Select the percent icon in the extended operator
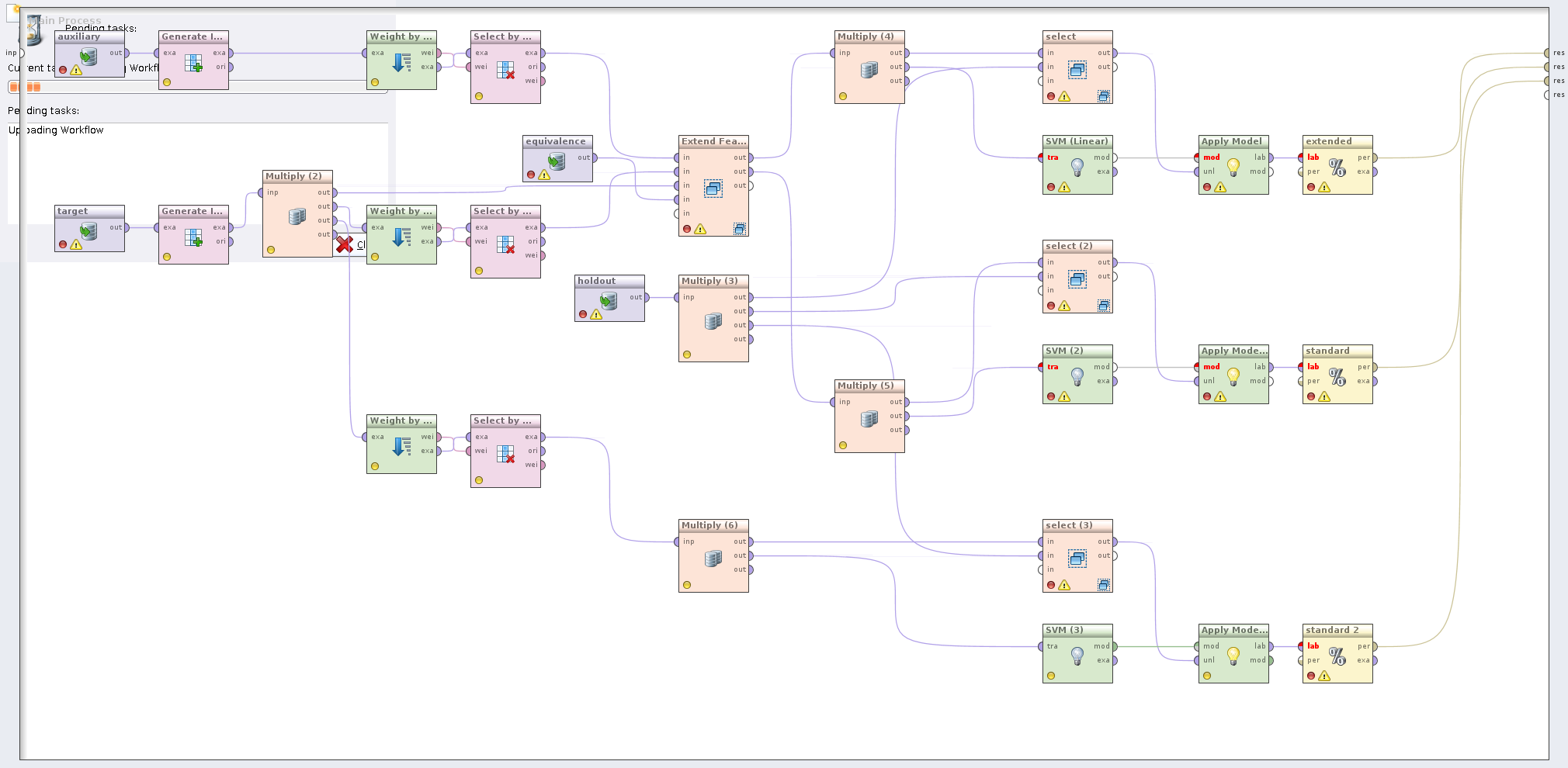The height and width of the screenshot is (768, 1568). (1337, 167)
